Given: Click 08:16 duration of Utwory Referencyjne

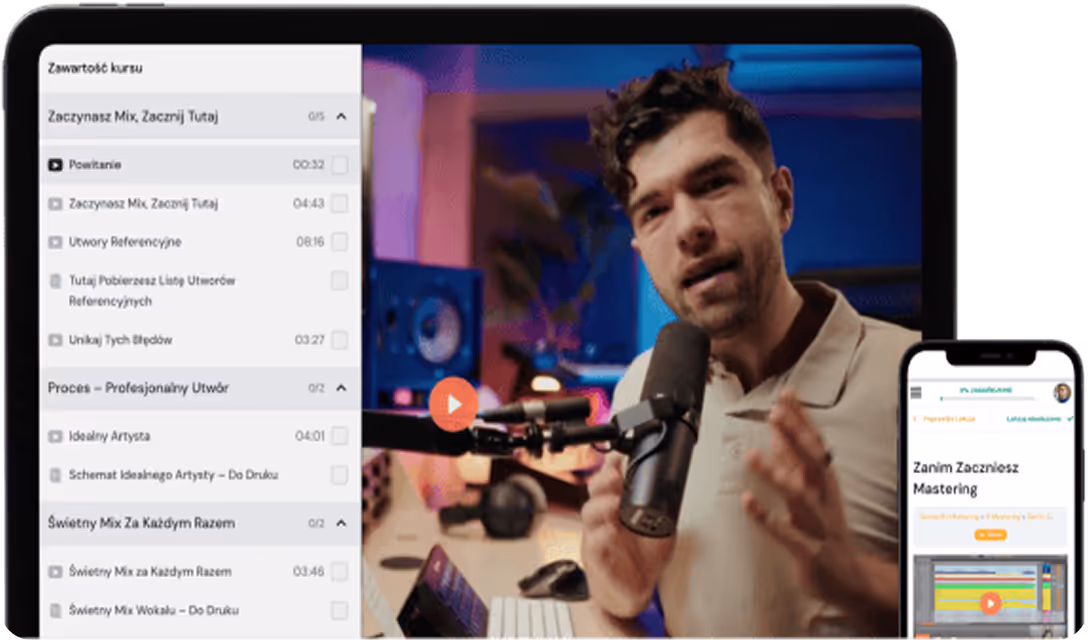Looking at the screenshot, I should [x=310, y=242].
